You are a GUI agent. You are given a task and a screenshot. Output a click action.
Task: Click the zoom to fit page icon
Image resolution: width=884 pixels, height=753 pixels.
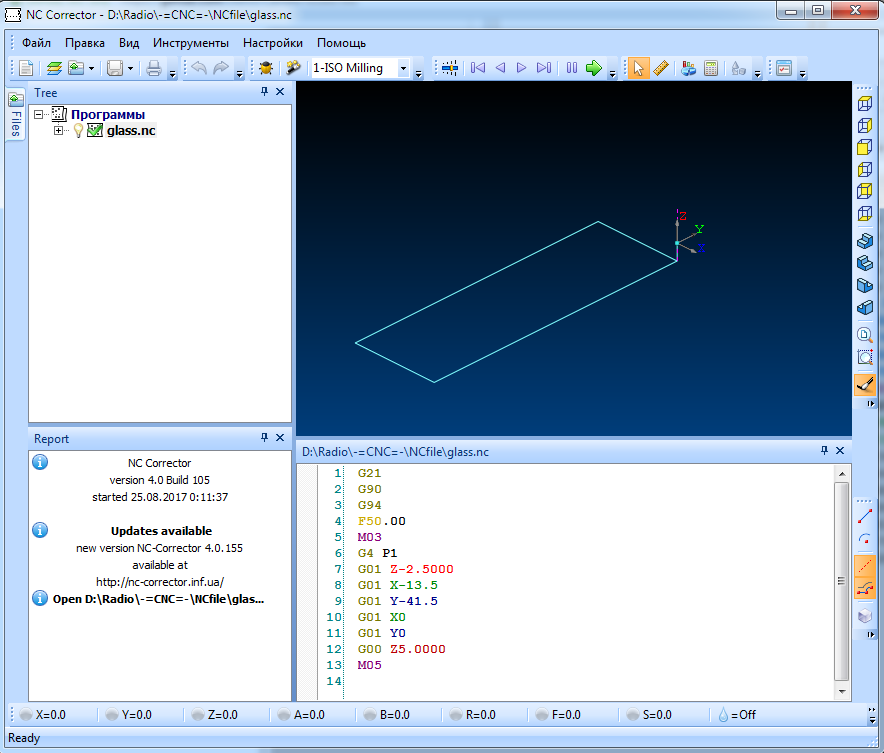point(864,335)
